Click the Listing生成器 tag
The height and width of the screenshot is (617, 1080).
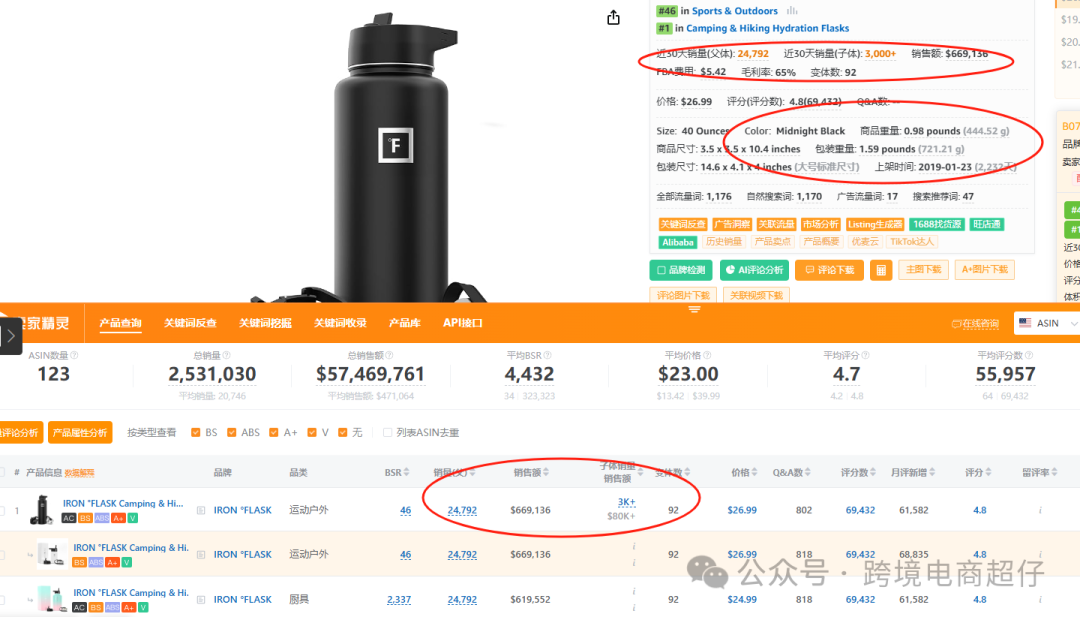(x=875, y=224)
